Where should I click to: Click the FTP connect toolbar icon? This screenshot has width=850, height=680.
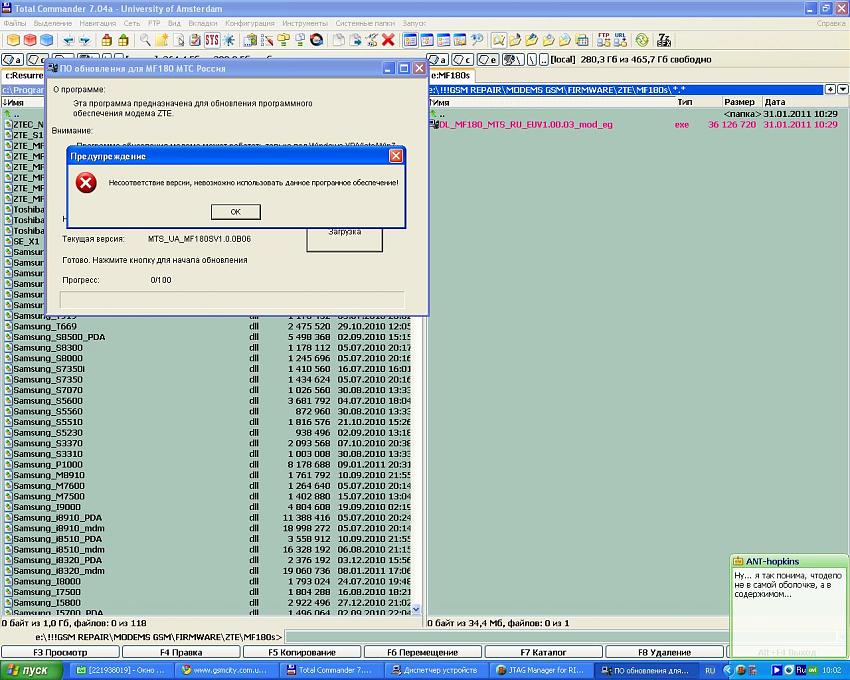(603, 40)
